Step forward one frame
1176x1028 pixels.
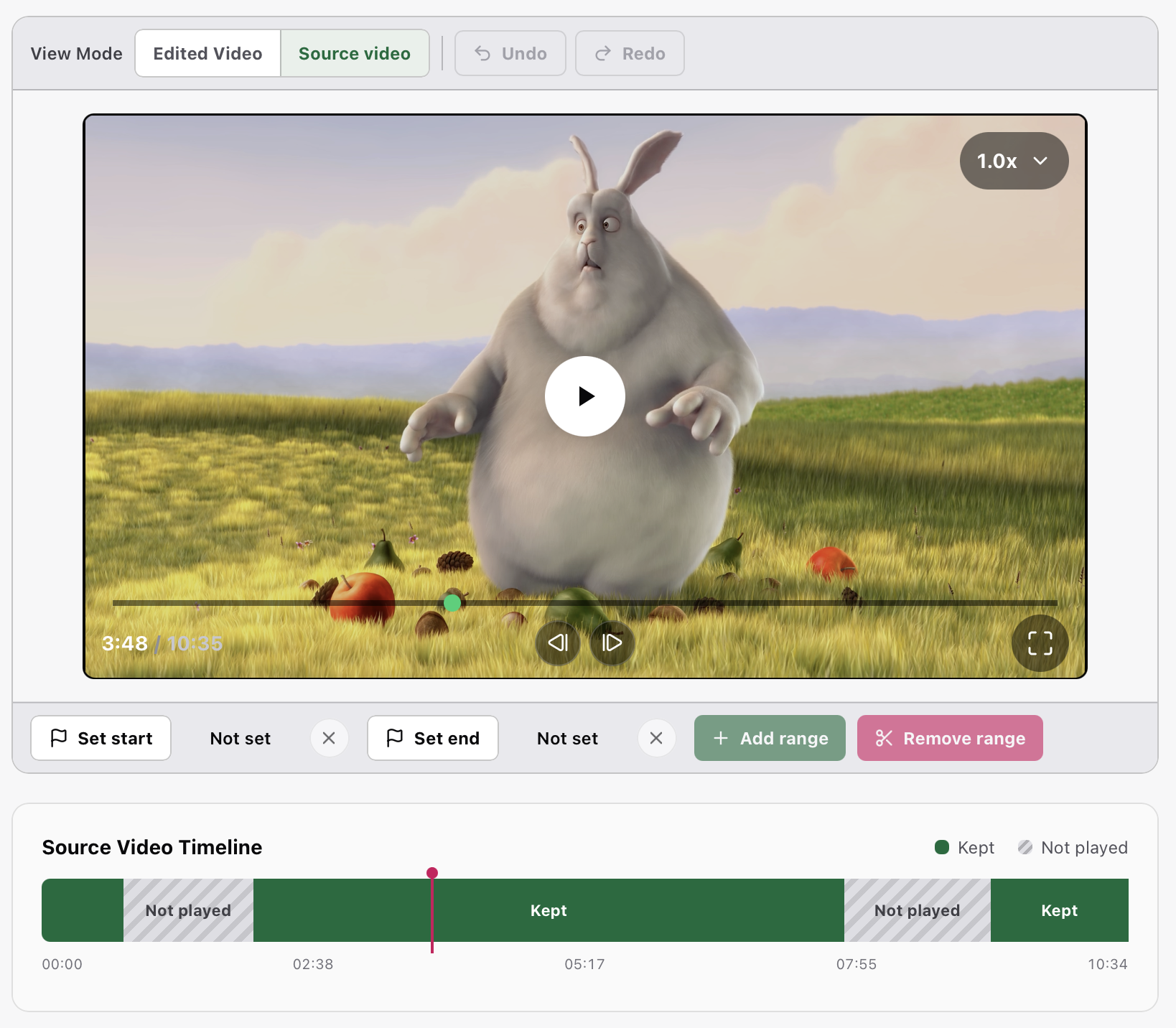(612, 642)
